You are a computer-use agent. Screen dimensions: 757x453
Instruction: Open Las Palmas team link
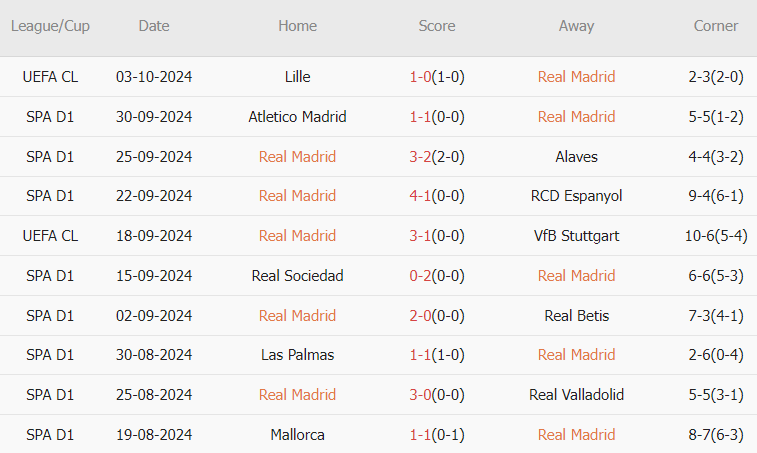(x=297, y=355)
